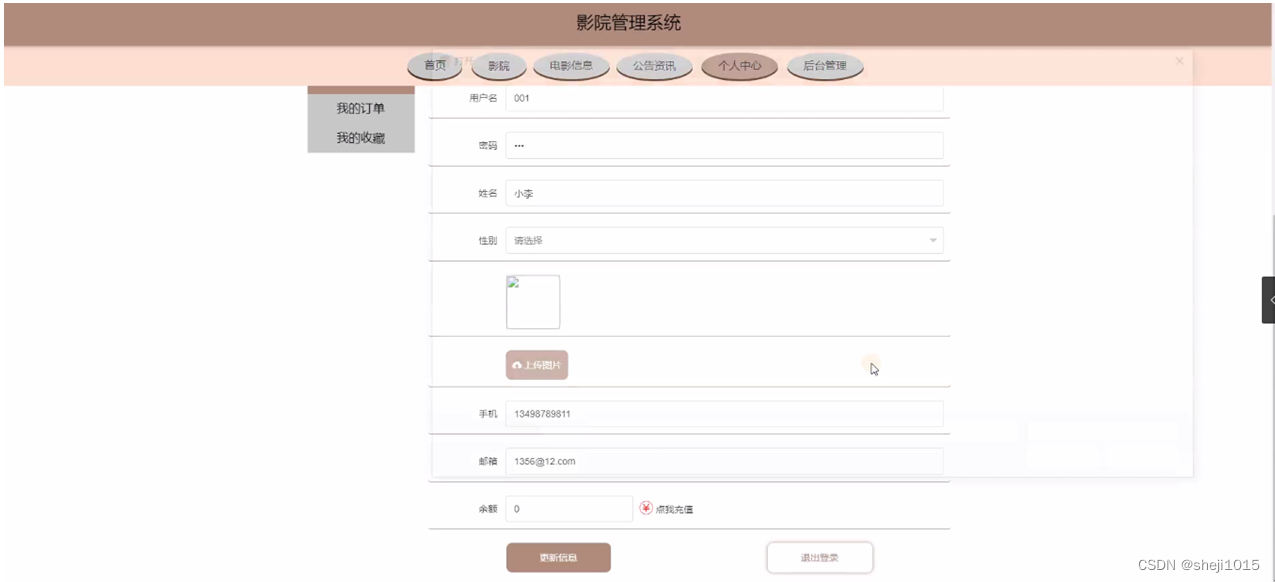Click the 更新信息 update button
The height and width of the screenshot is (582, 1275).
[559, 557]
